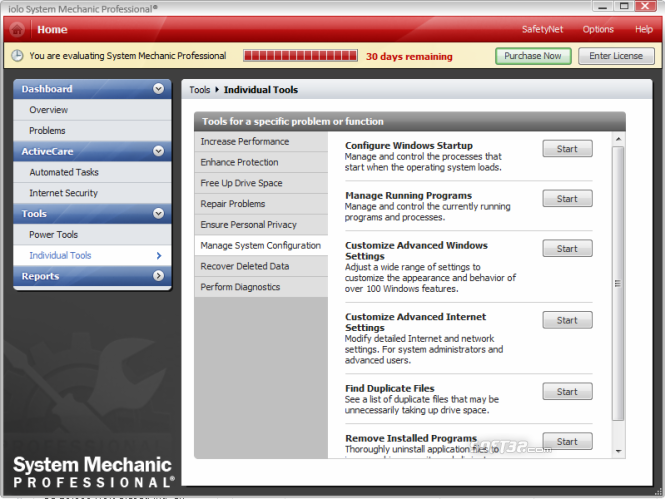
Task: Click the Configure Windows Startup heading
Action: pyautogui.click(x=409, y=145)
